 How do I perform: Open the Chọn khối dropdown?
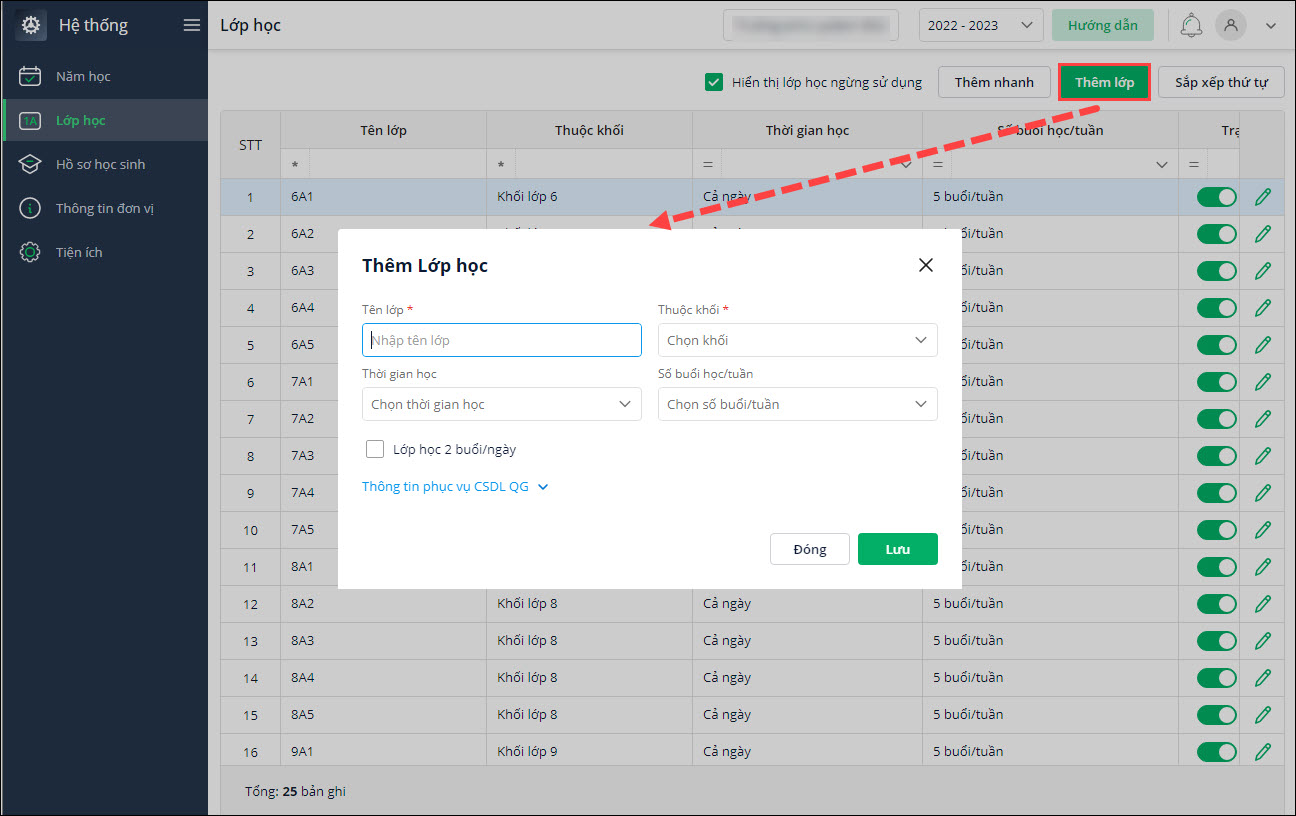(x=797, y=340)
